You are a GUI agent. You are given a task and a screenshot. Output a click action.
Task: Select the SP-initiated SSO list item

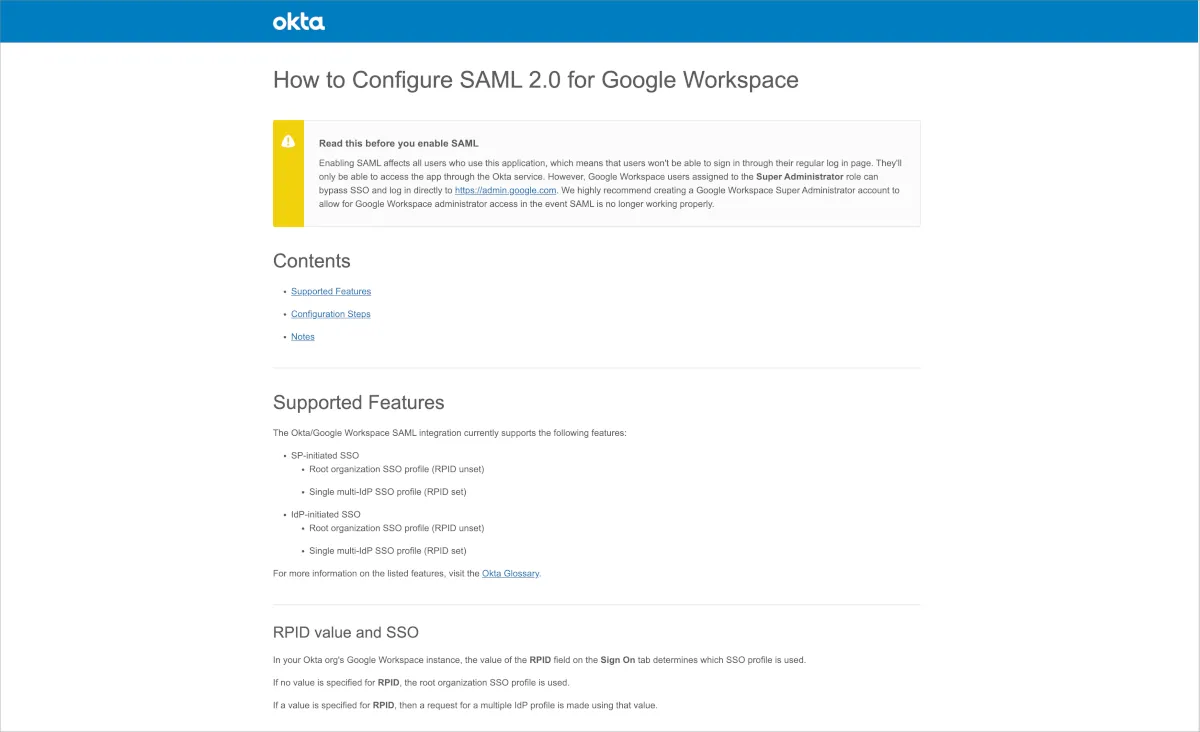tap(325, 456)
